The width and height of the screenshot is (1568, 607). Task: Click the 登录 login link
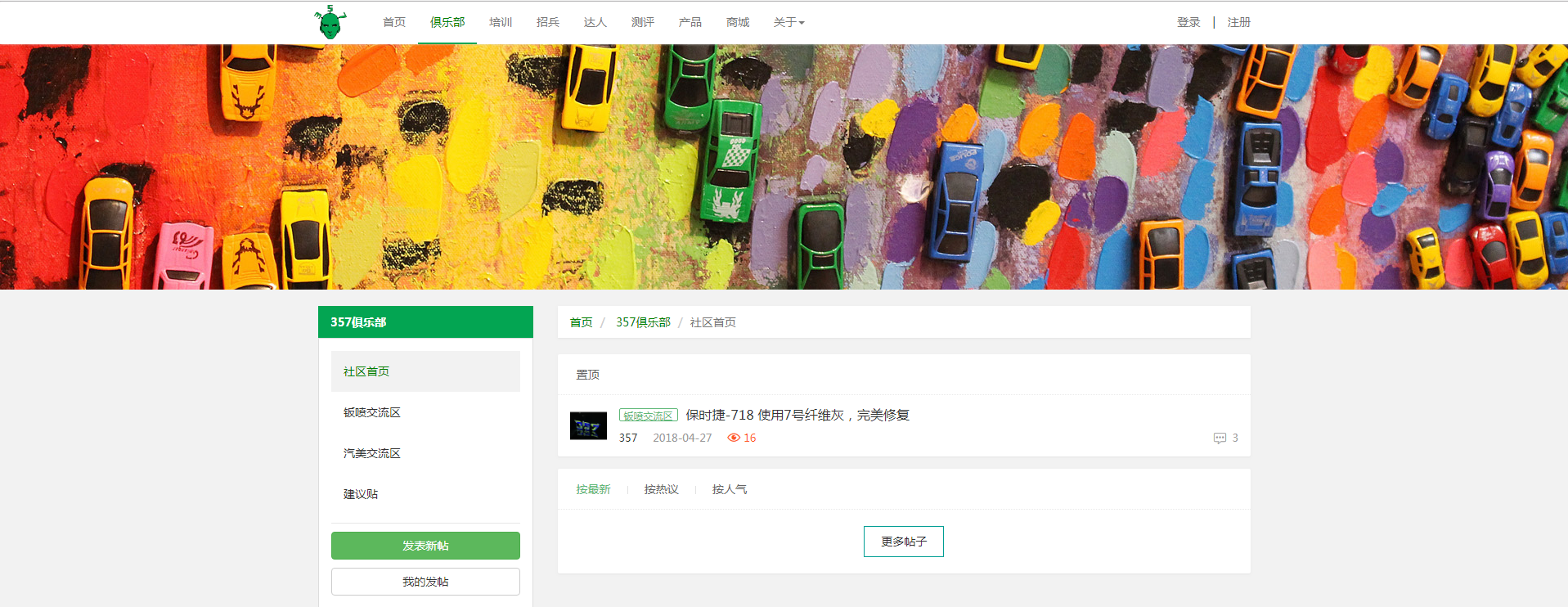point(1188,22)
